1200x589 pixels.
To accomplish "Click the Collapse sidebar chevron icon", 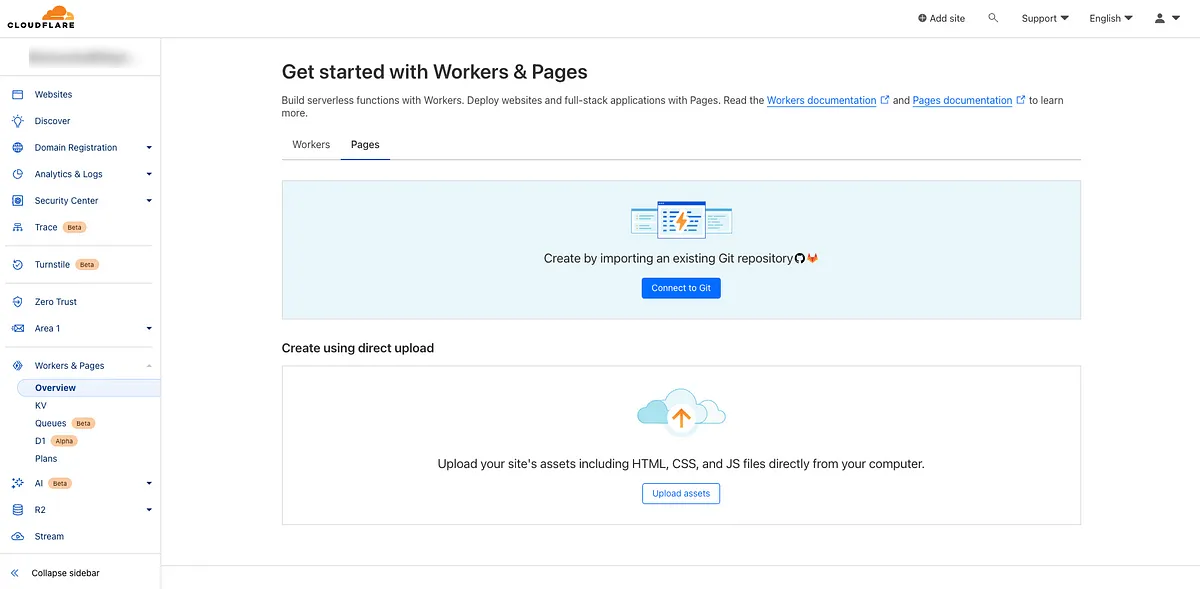I will pos(15,573).
